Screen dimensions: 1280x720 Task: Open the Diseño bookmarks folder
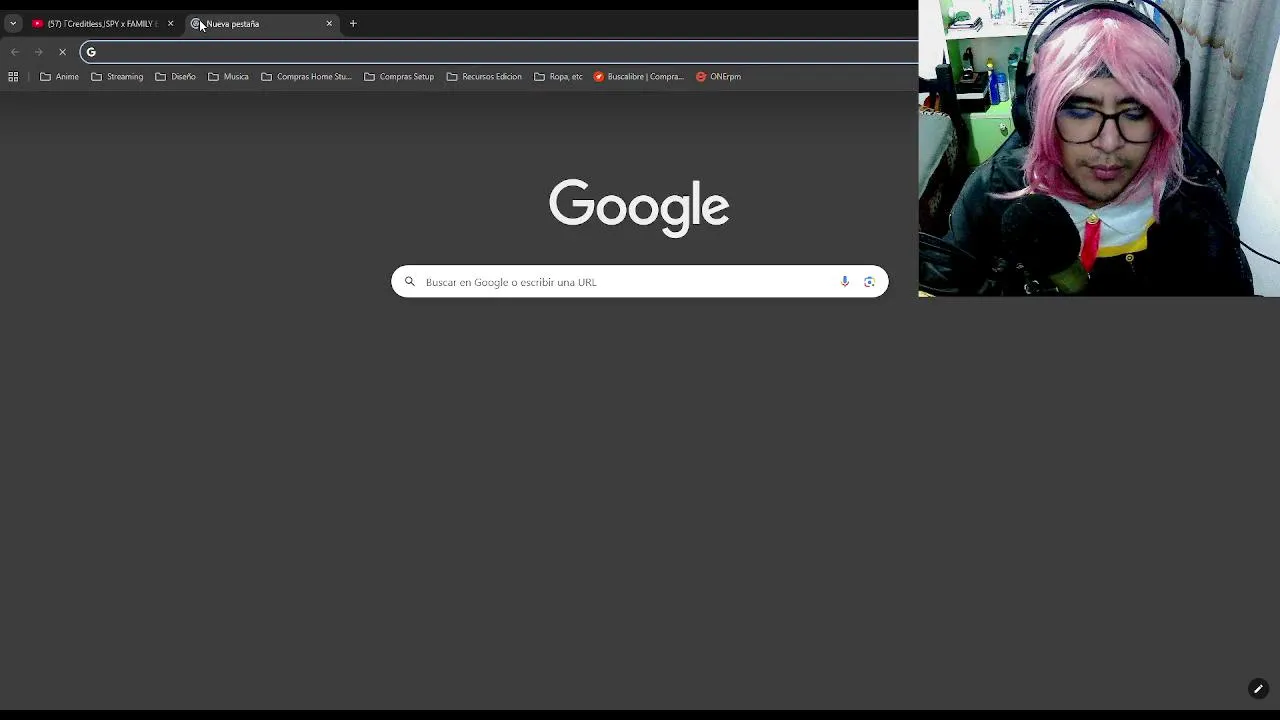(176, 76)
